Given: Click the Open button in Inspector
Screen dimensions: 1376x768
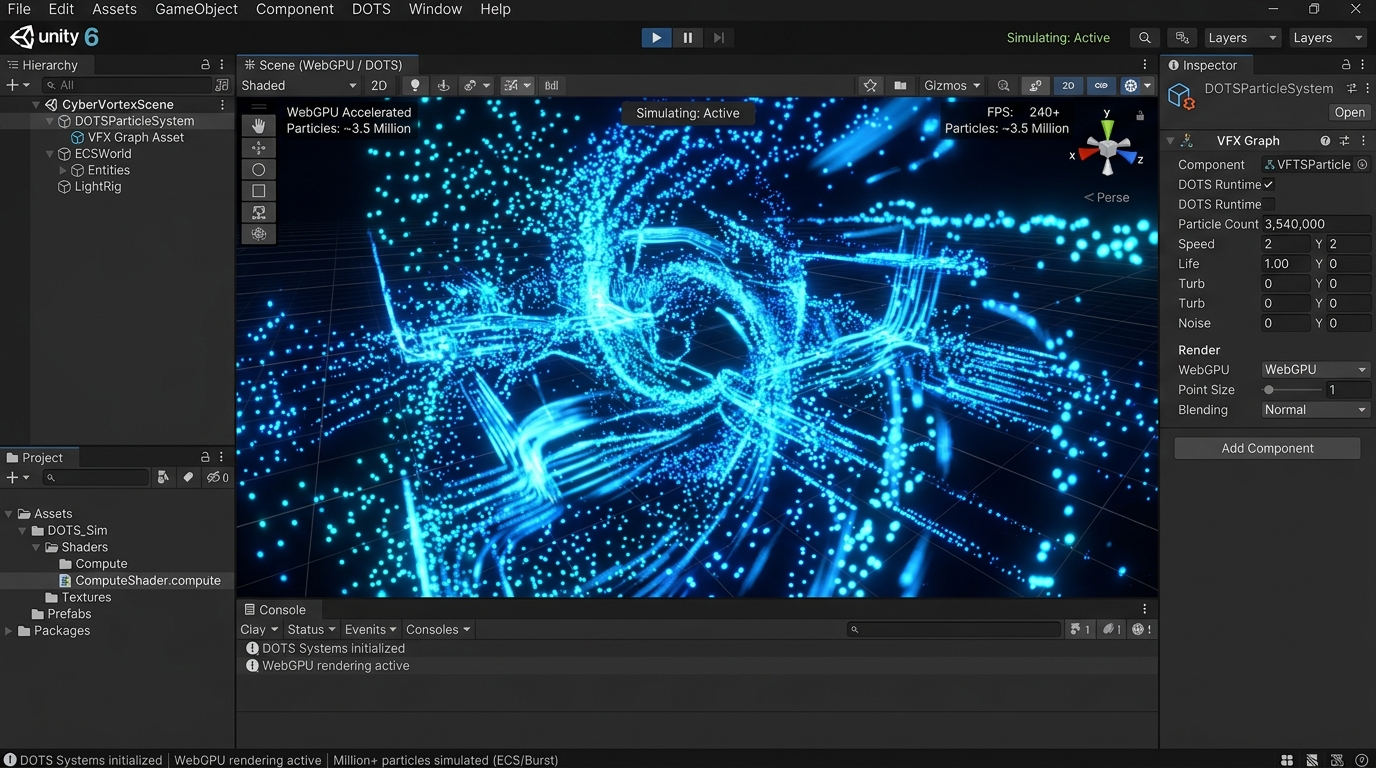Looking at the screenshot, I should click(x=1349, y=113).
